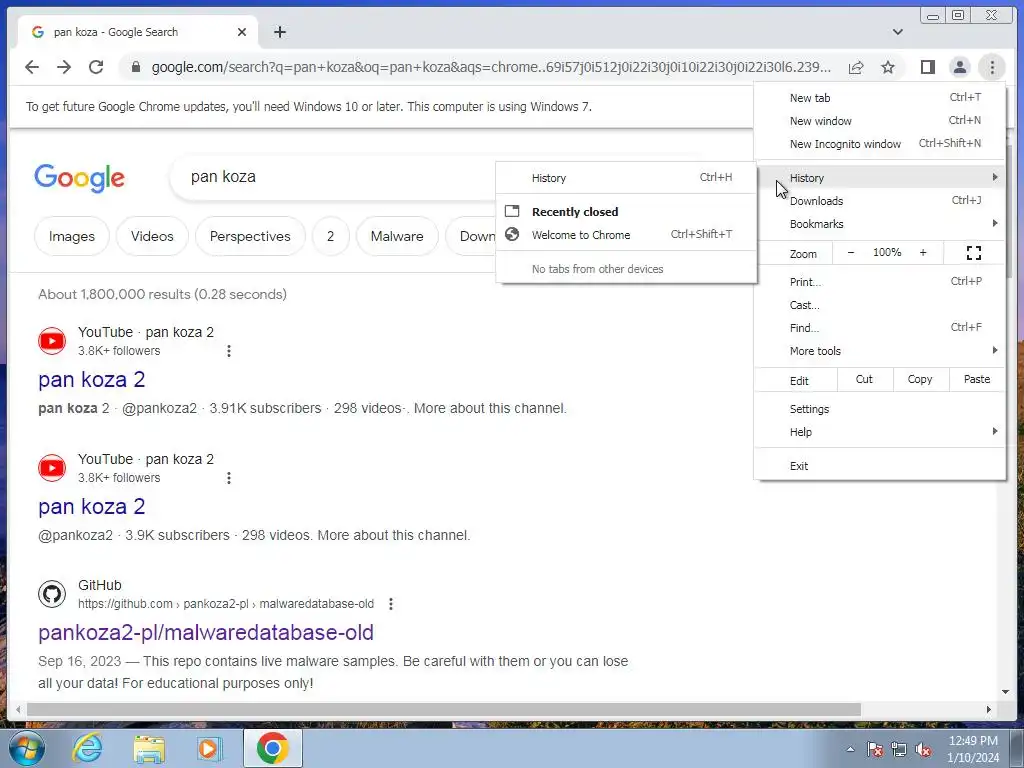This screenshot has width=1024, height=768.
Task: Click the address bar URL
Action: click(x=490, y=67)
